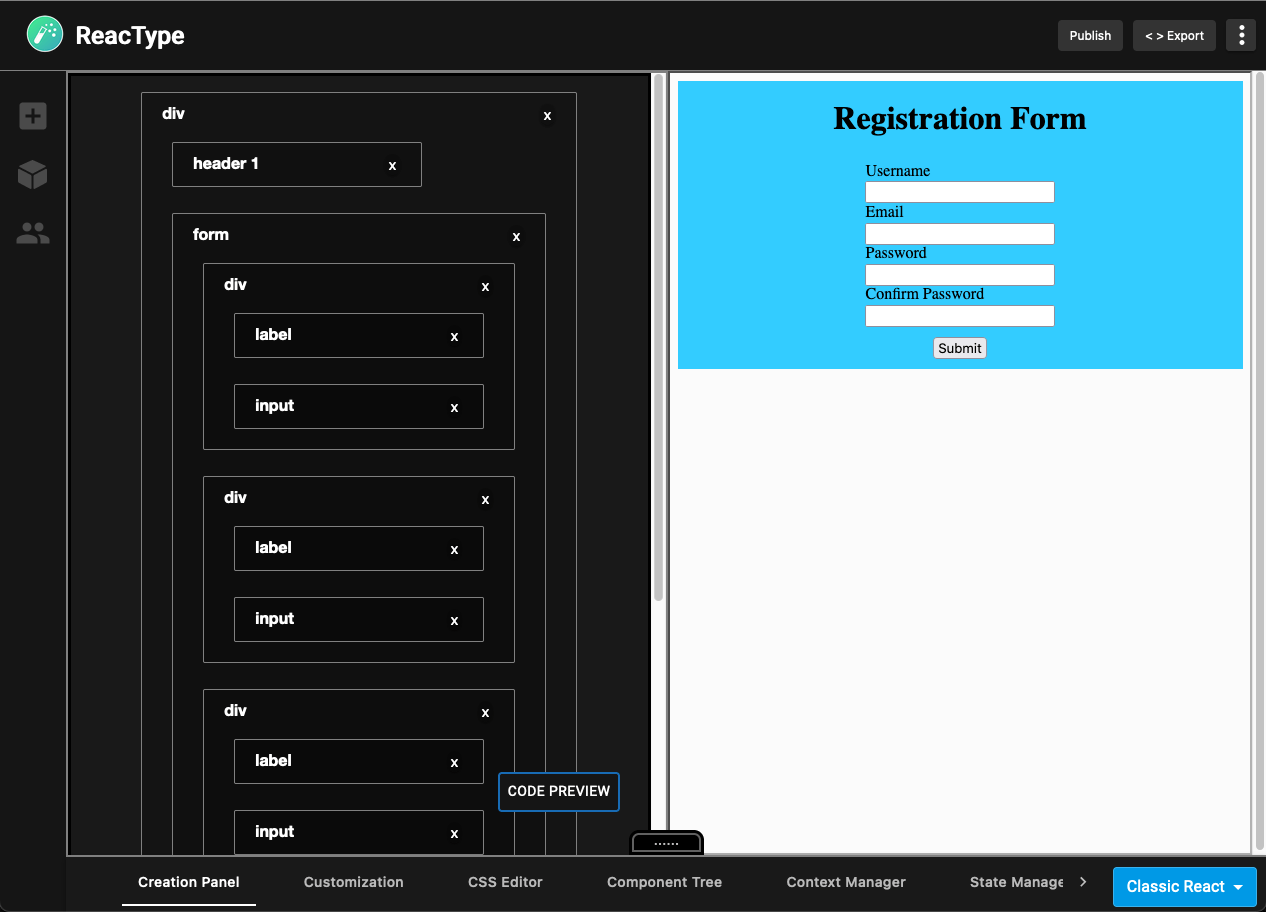Viewport: 1266px width, 912px height.
Task: Open the CSS Editor tab
Action: tap(505, 882)
